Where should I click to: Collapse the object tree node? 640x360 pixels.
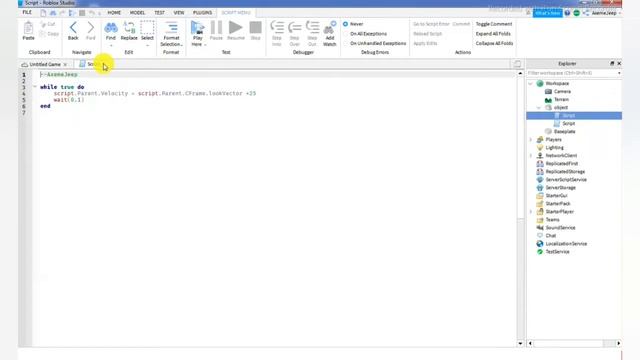click(539, 107)
